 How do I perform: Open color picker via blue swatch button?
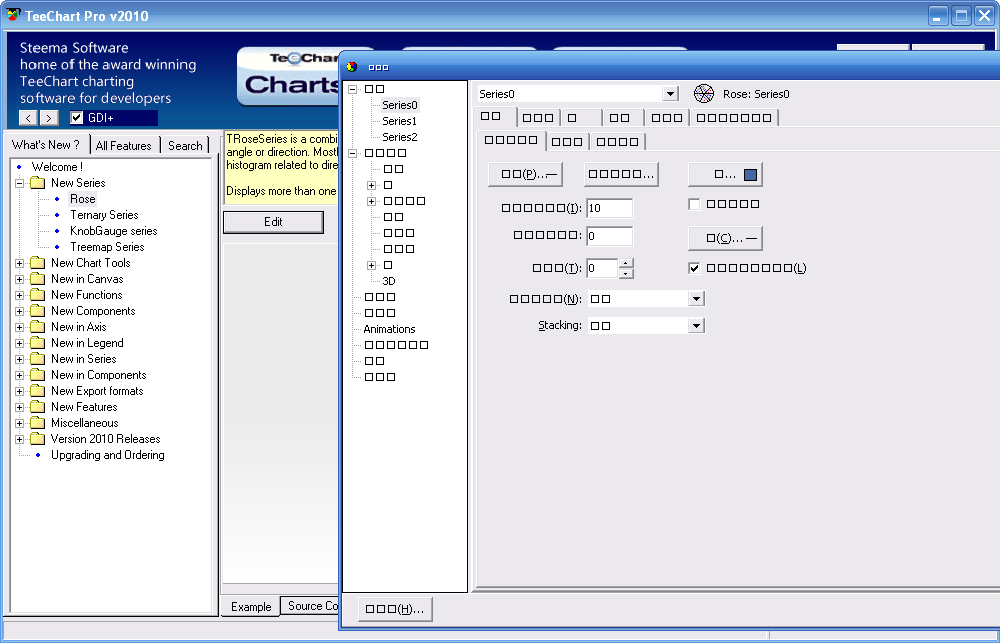(x=725, y=174)
